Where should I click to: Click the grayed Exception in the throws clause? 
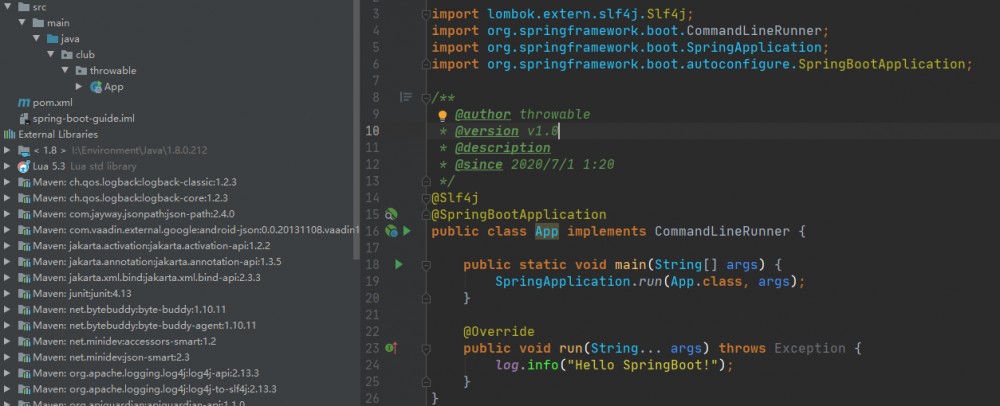pyautogui.click(x=810, y=348)
